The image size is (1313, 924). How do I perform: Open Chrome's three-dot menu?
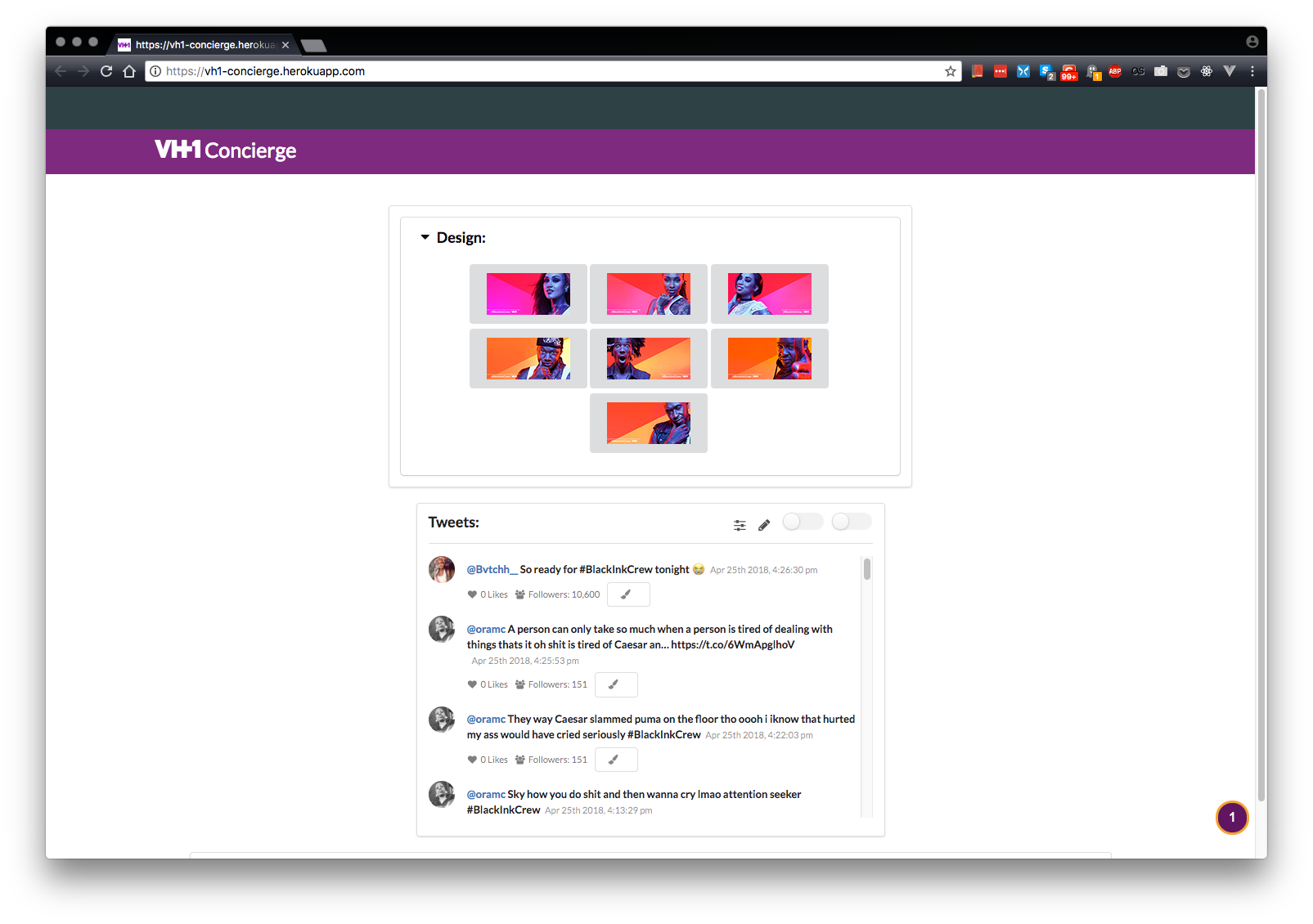click(x=1252, y=72)
